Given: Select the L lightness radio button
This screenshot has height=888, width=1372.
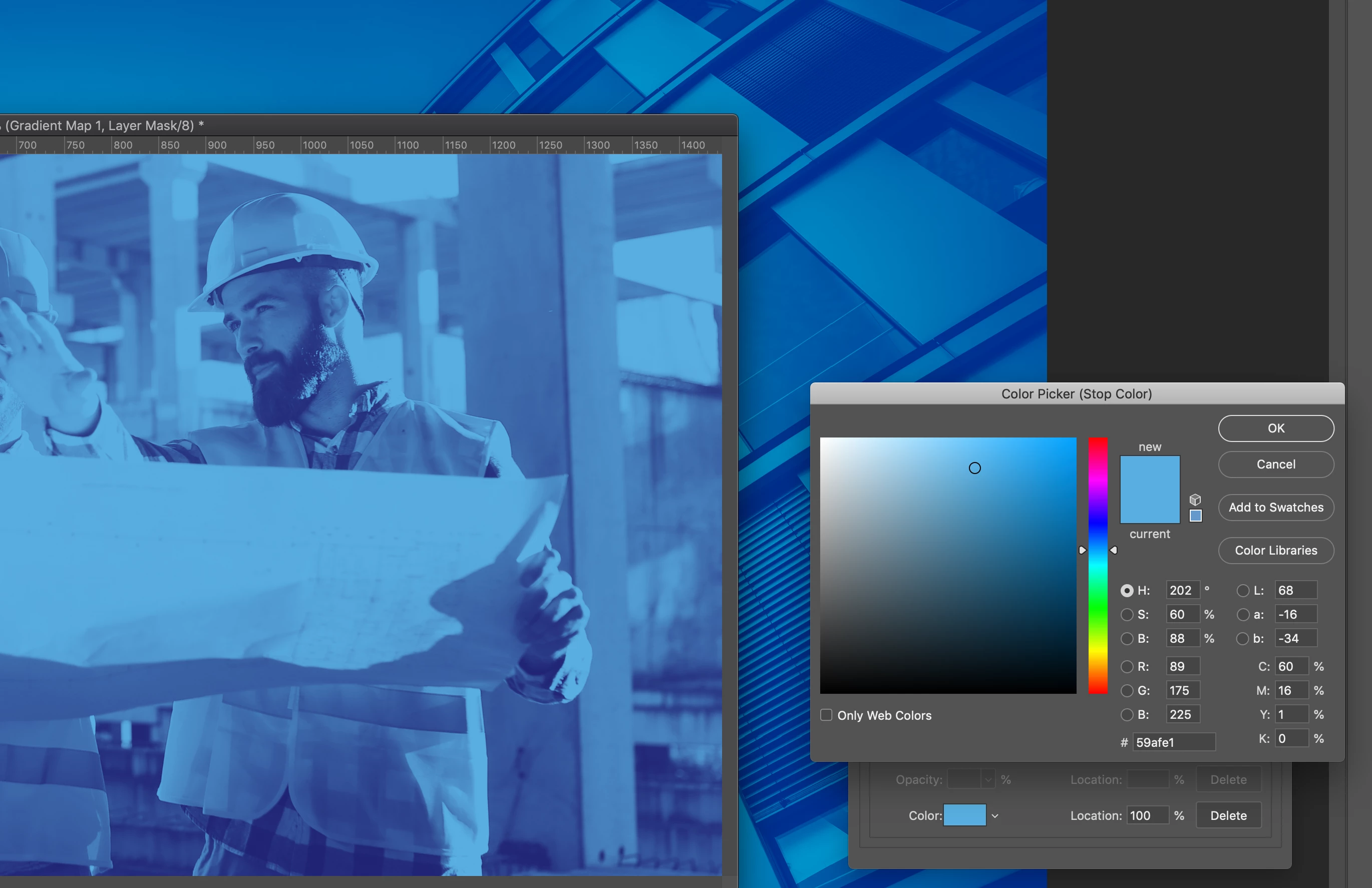Looking at the screenshot, I should [1243, 591].
